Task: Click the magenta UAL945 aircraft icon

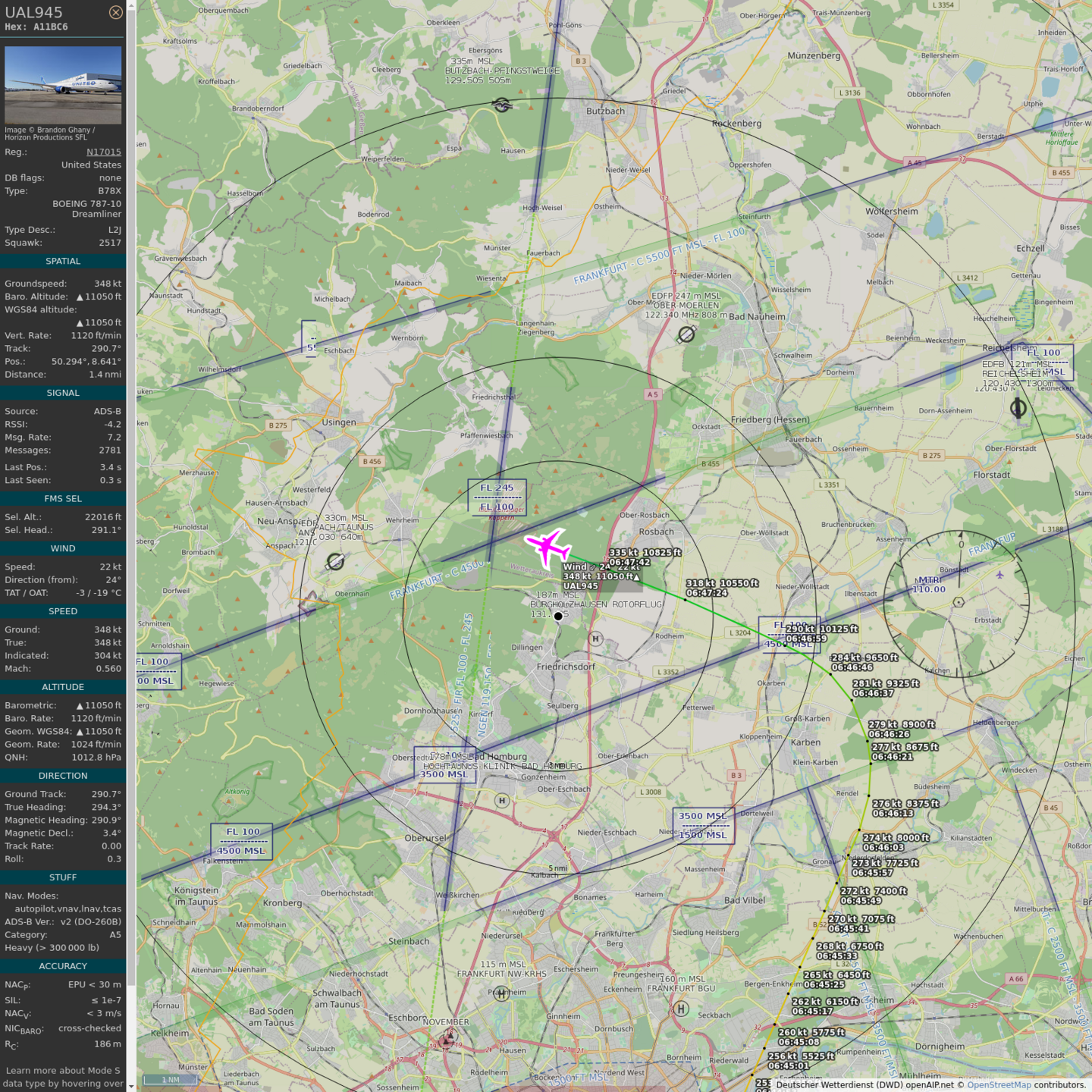Action: 548,546
